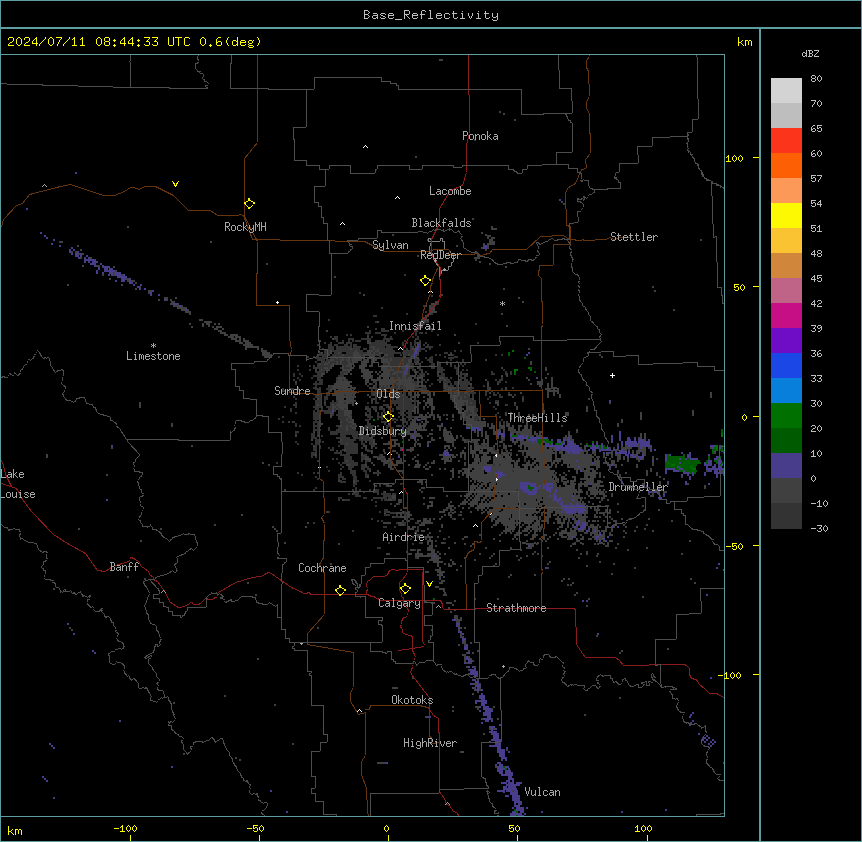Click the yellow V marker northeast of Calgary
The height and width of the screenshot is (842, 862).
pos(429,584)
